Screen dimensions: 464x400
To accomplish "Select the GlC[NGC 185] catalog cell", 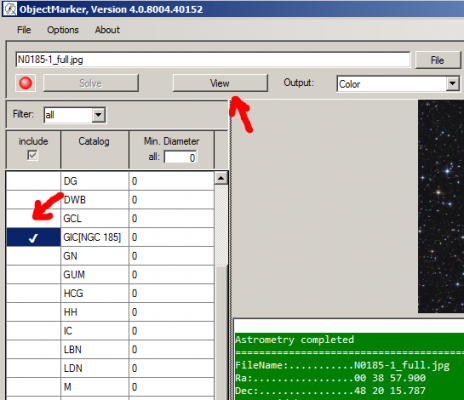I will pos(95,237).
